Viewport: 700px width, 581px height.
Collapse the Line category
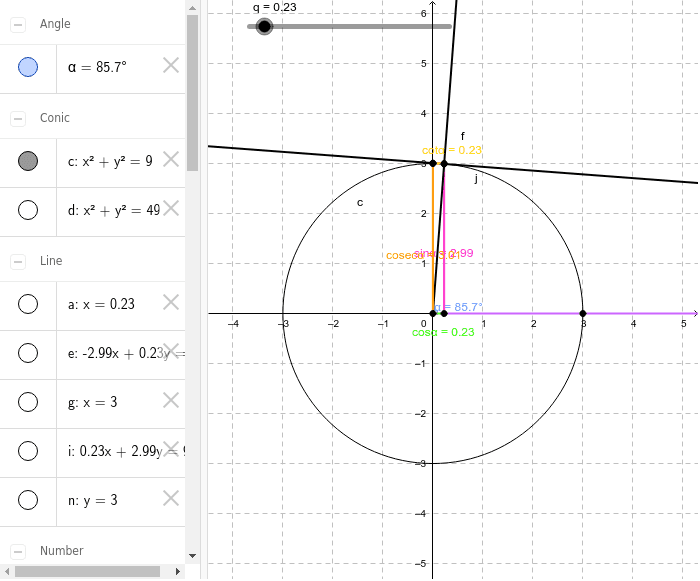point(18,261)
